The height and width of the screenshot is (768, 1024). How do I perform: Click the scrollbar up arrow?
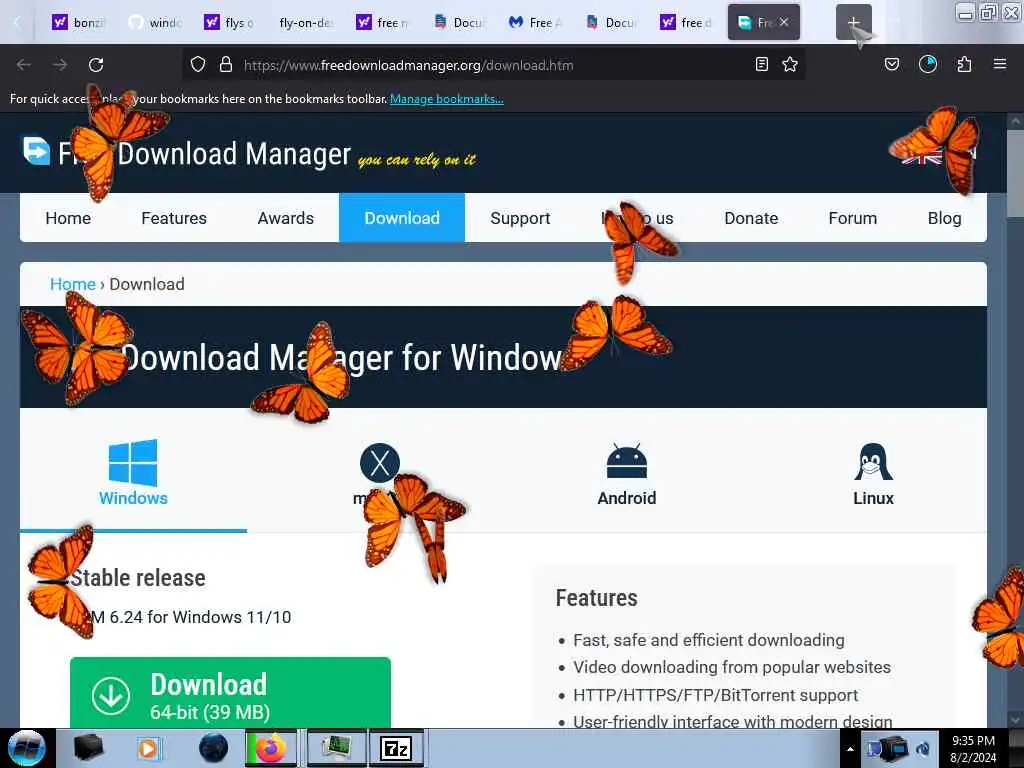[1014, 121]
